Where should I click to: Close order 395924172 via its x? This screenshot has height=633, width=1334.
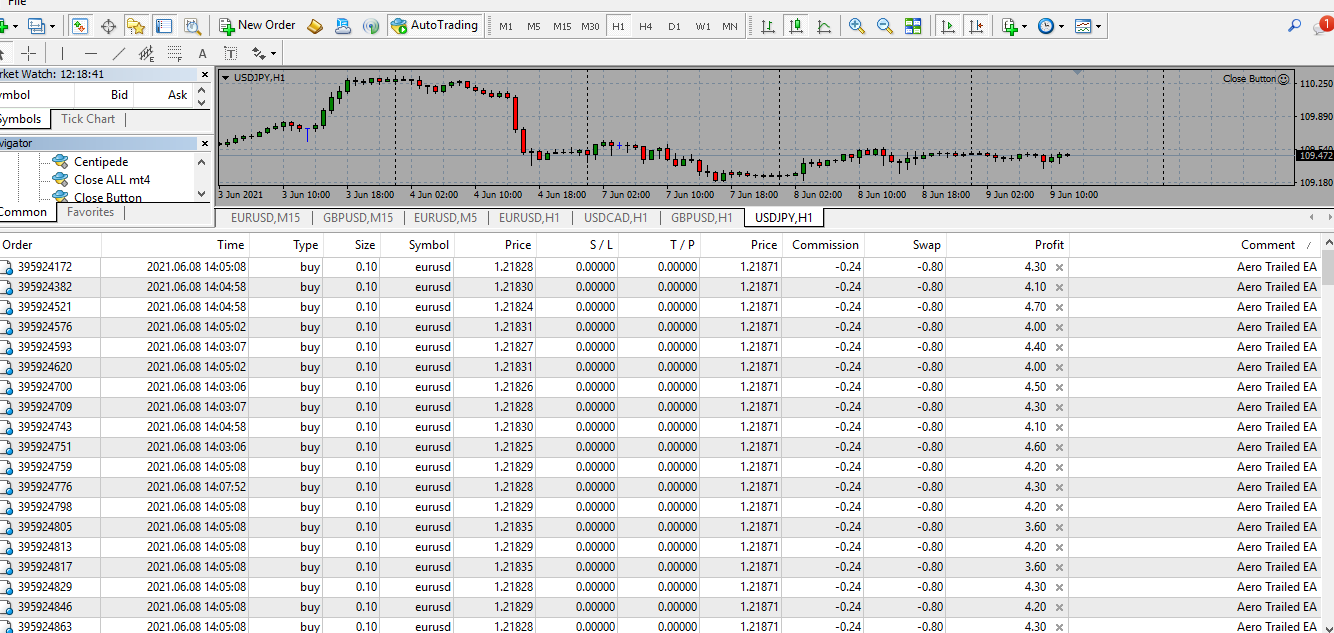(1059, 267)
